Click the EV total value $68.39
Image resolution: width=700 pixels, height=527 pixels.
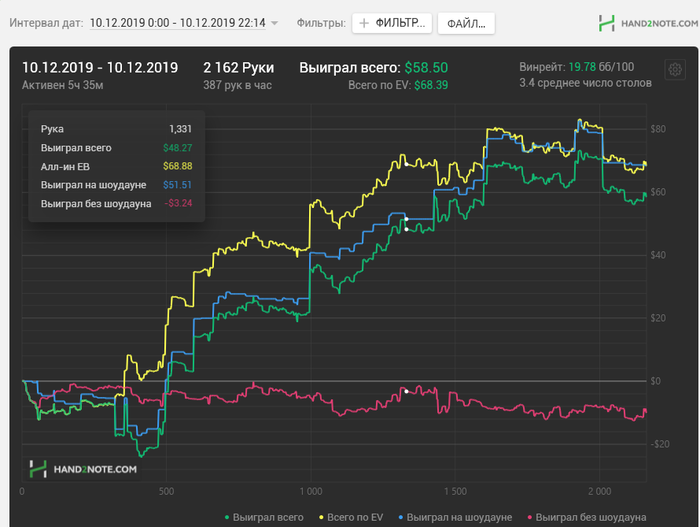[x=431, y=85]
